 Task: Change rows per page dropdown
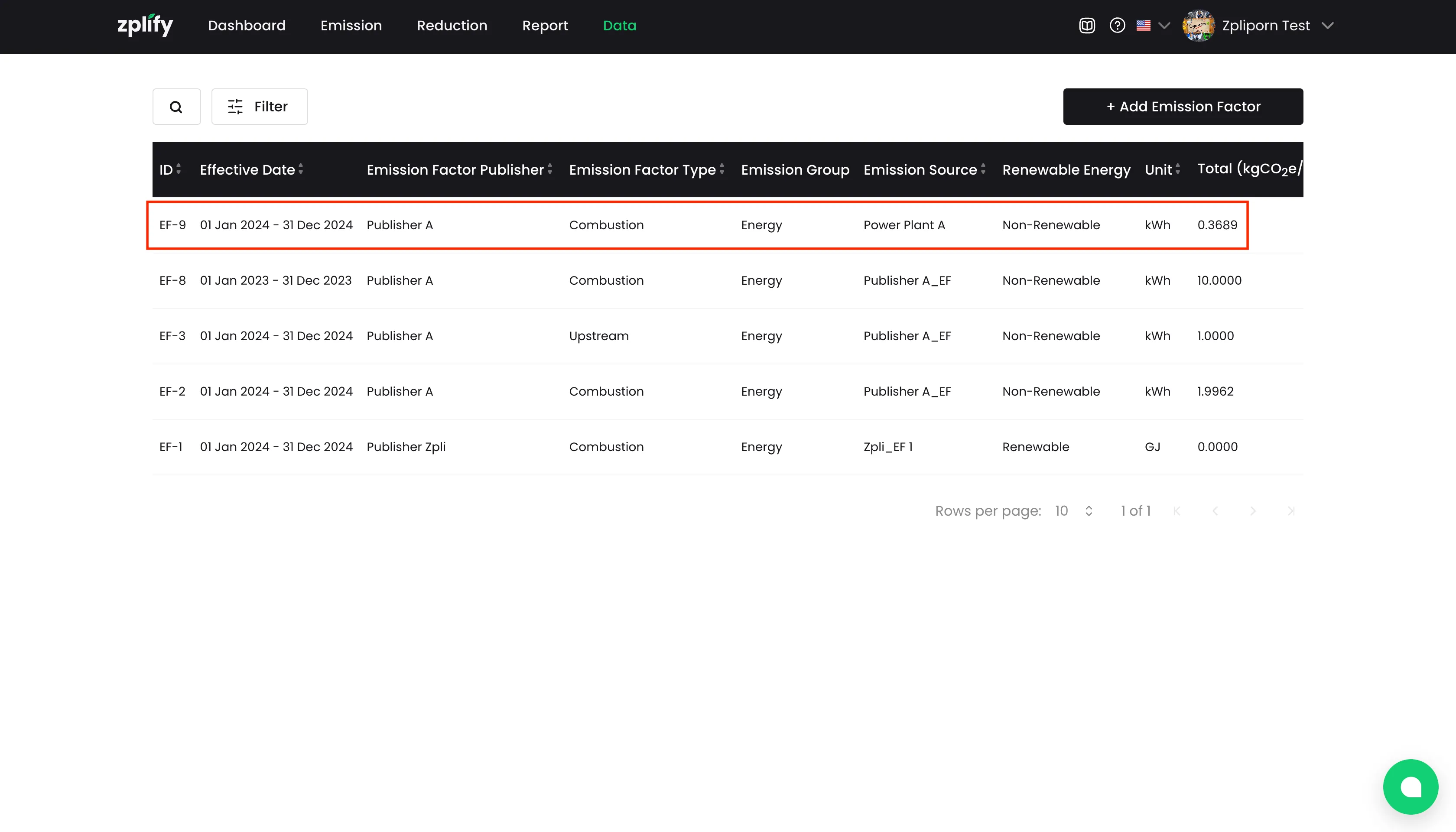(1074, 511)
